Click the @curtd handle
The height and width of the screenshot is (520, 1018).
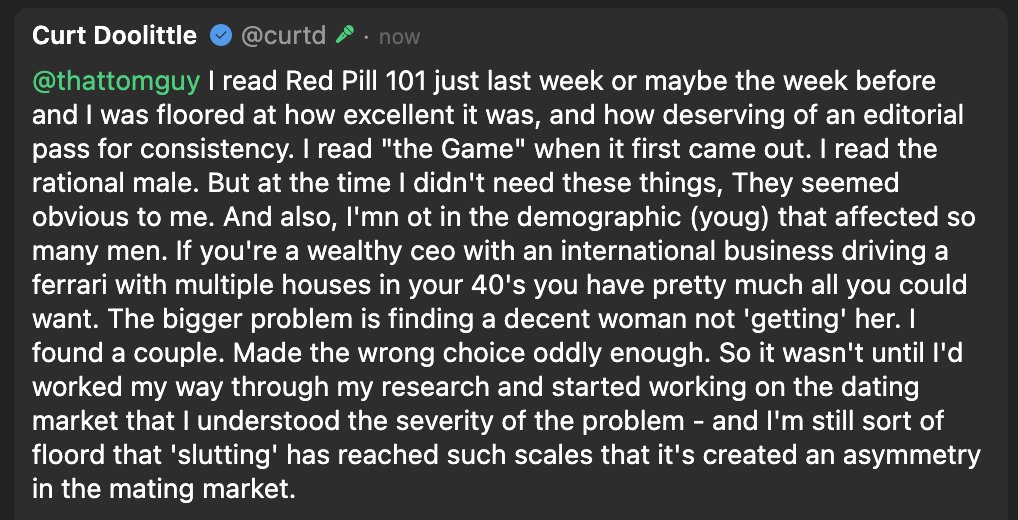(x=282, y=36)
